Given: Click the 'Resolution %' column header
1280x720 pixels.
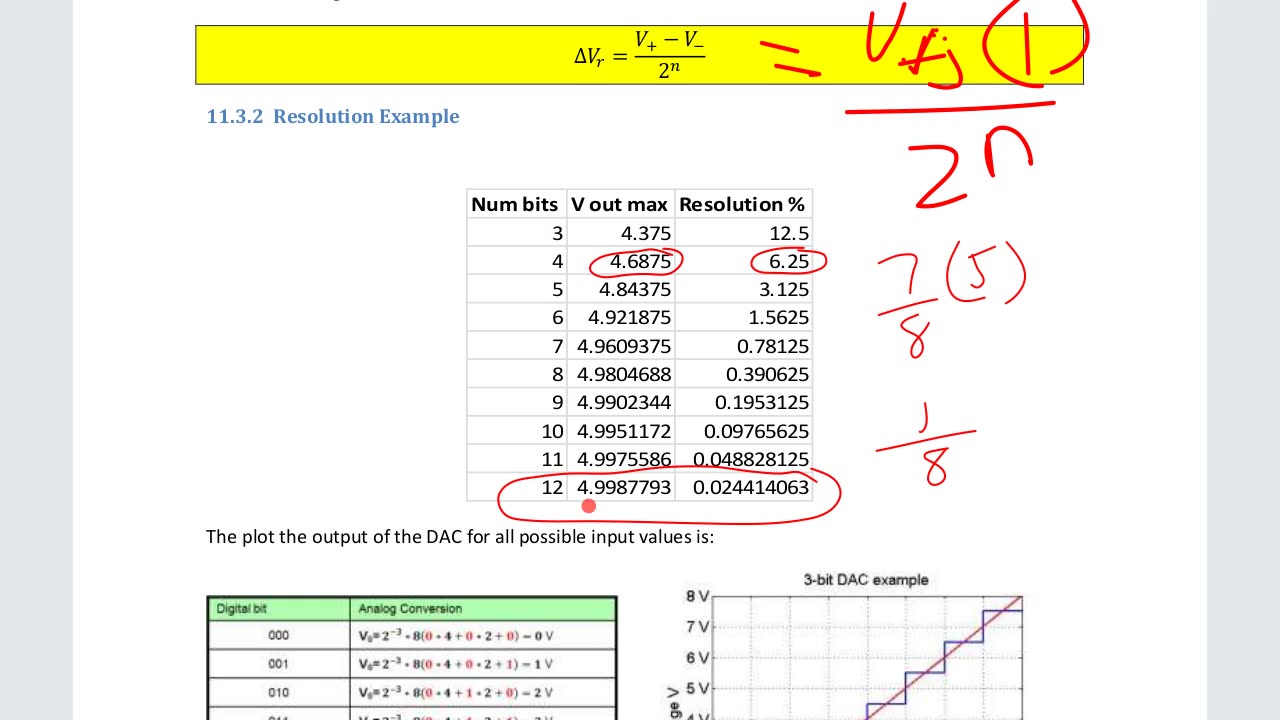Looking at the screenshot, I should click(742, 204).
